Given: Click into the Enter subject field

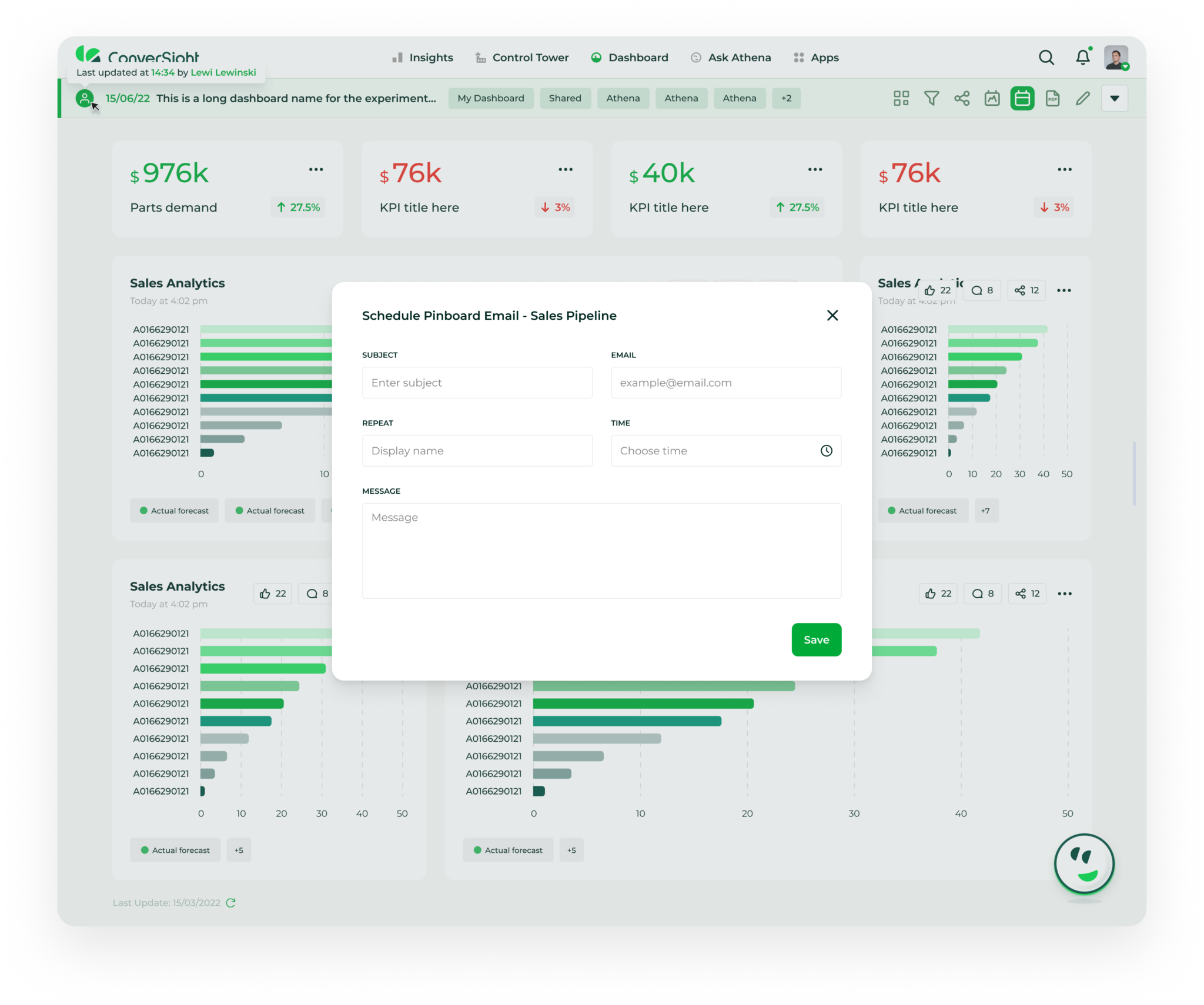Looking at the screenshot, I should pyautogui.click(x=477, y=383).
